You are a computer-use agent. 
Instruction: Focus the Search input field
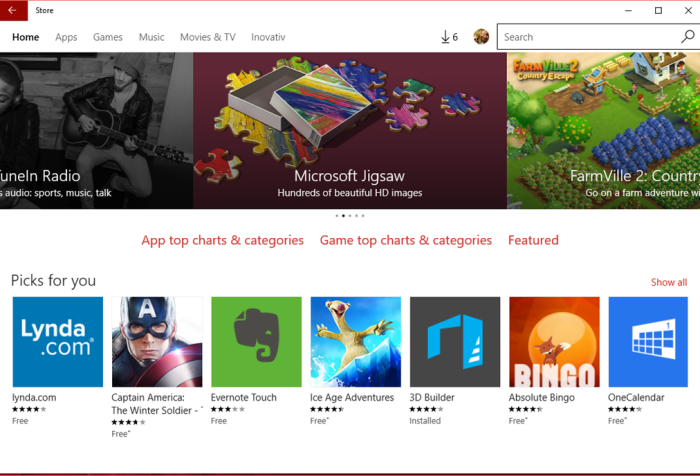tap(587, 37)
